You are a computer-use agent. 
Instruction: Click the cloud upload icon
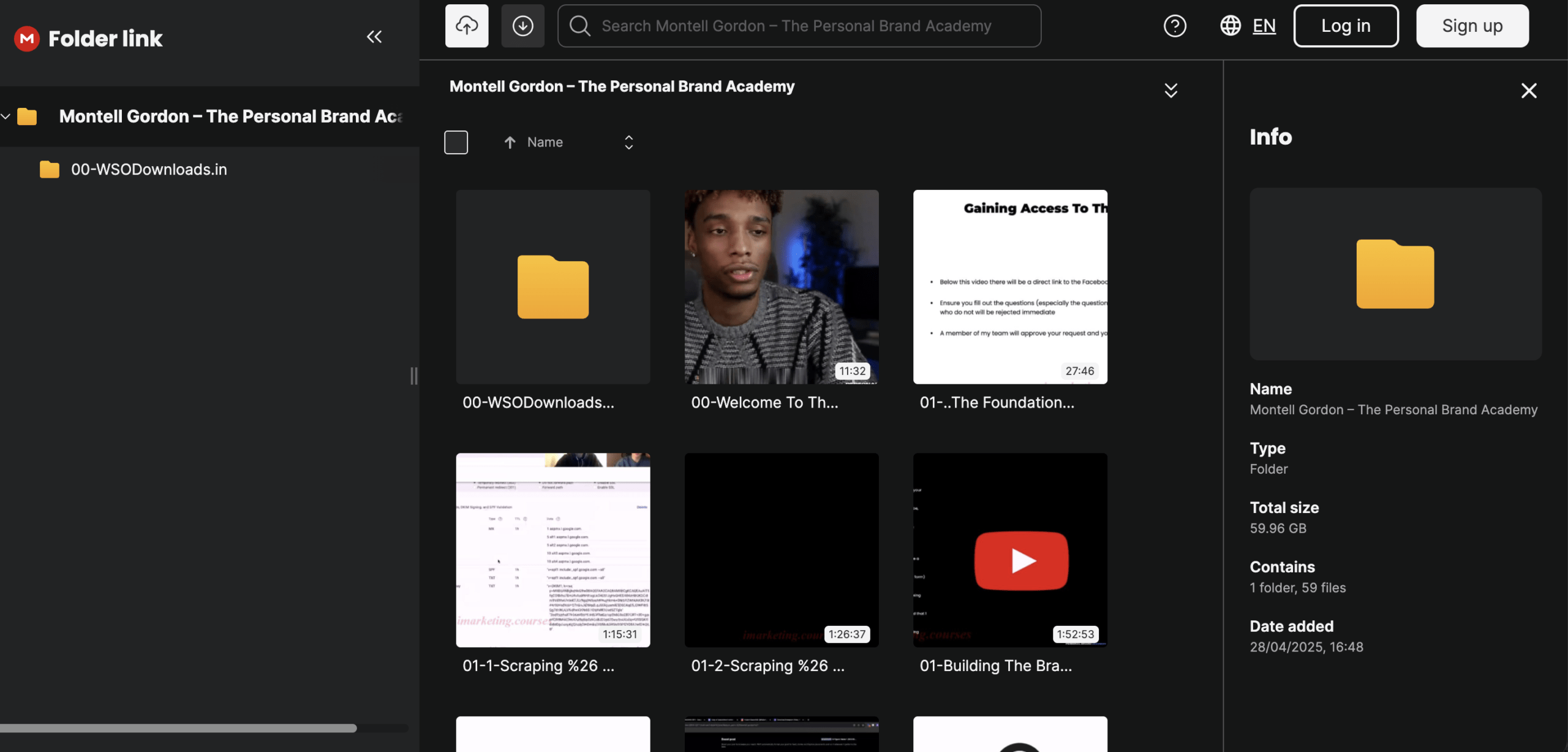(x=467, y=26)
